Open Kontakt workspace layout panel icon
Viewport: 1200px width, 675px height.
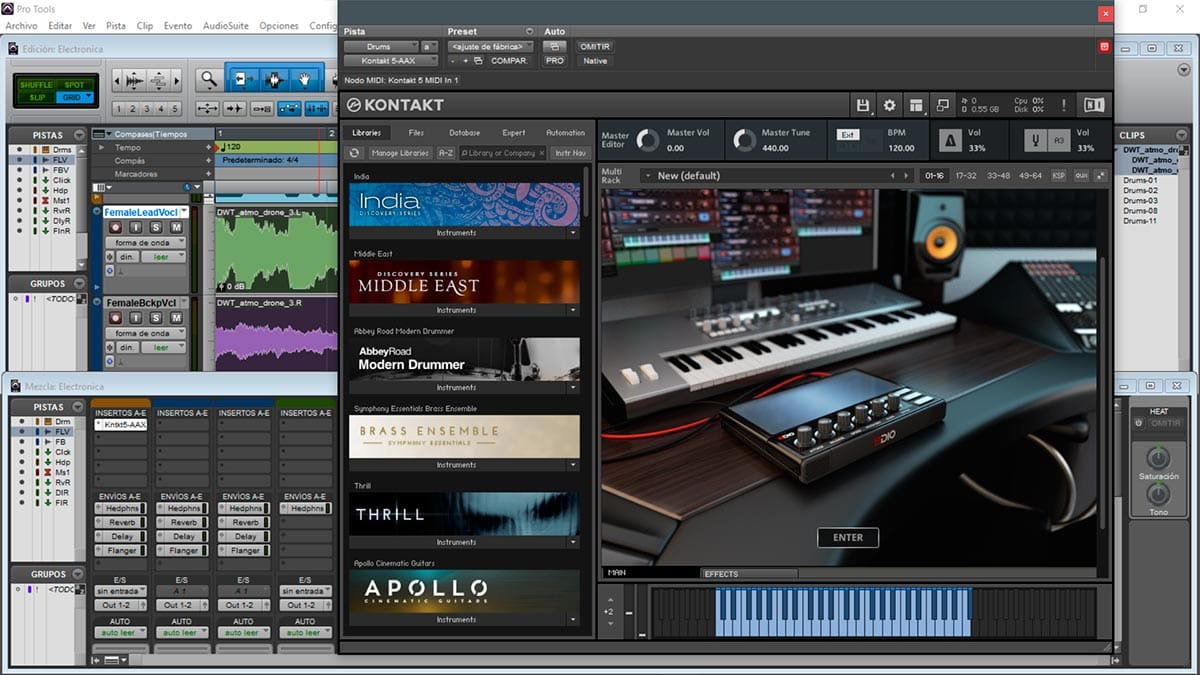pos(916,105)
